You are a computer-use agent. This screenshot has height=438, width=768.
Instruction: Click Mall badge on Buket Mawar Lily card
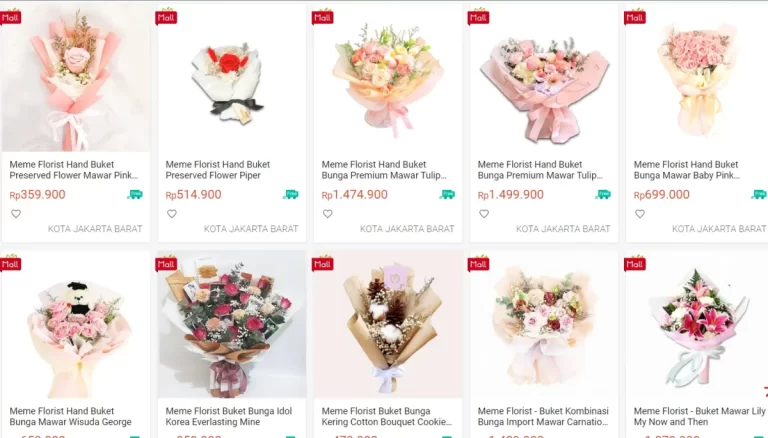tap(634, 263)
